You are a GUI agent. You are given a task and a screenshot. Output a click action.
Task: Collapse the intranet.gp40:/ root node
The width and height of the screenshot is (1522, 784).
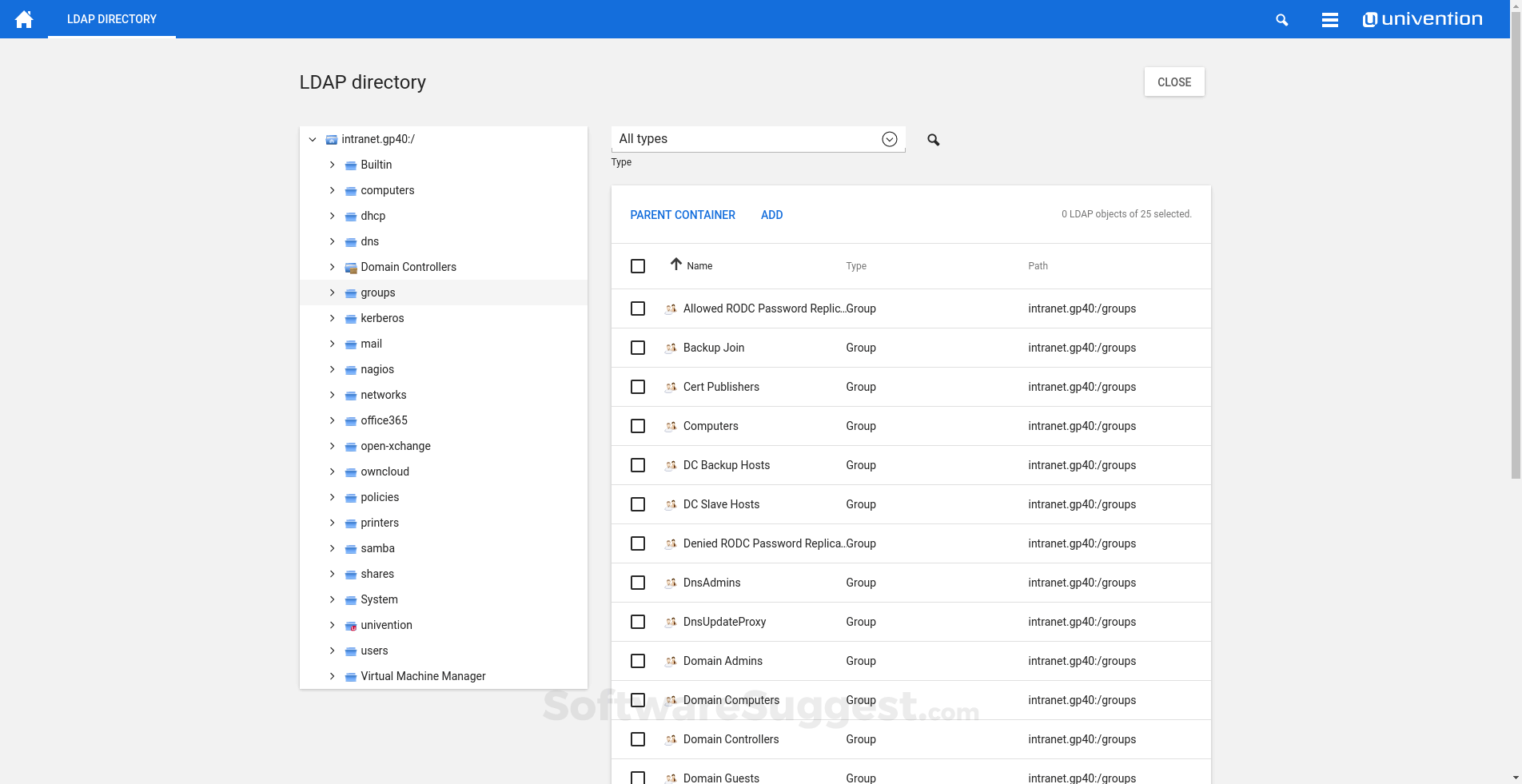point(313,139)
